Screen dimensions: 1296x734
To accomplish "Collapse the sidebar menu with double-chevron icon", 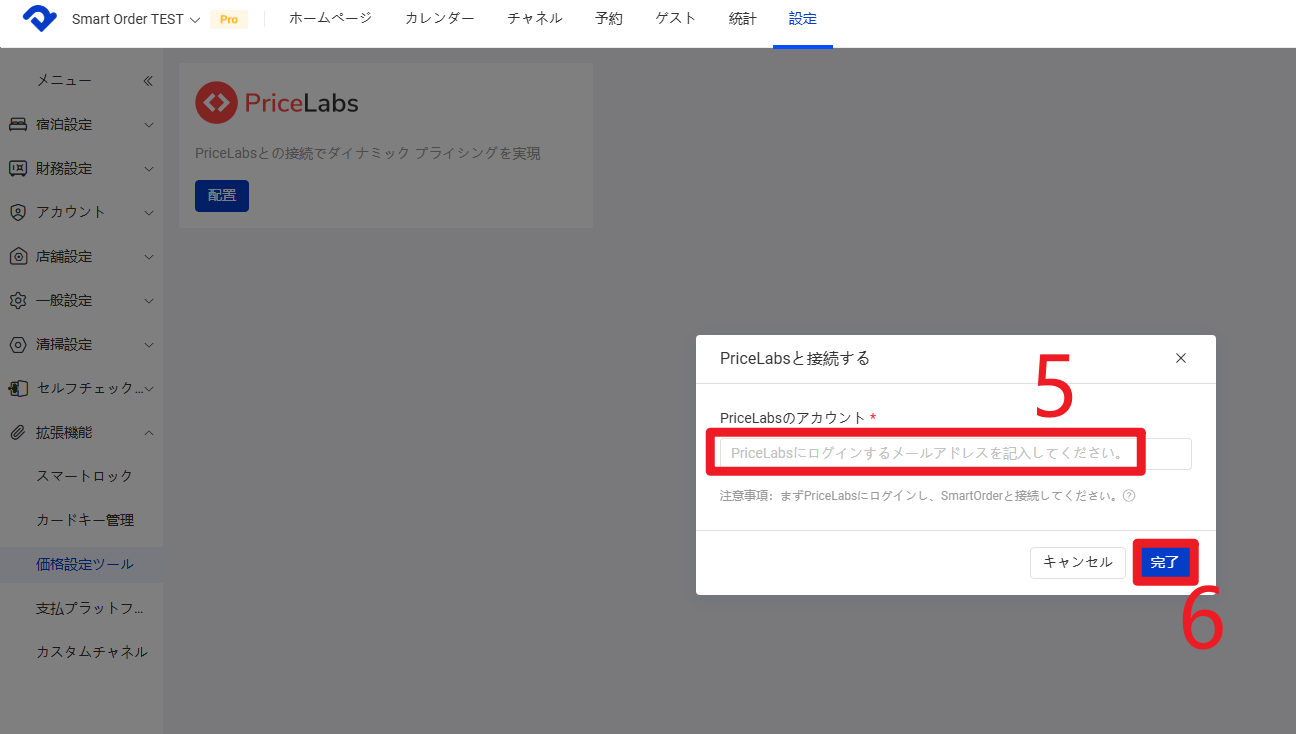I will 148,81.
